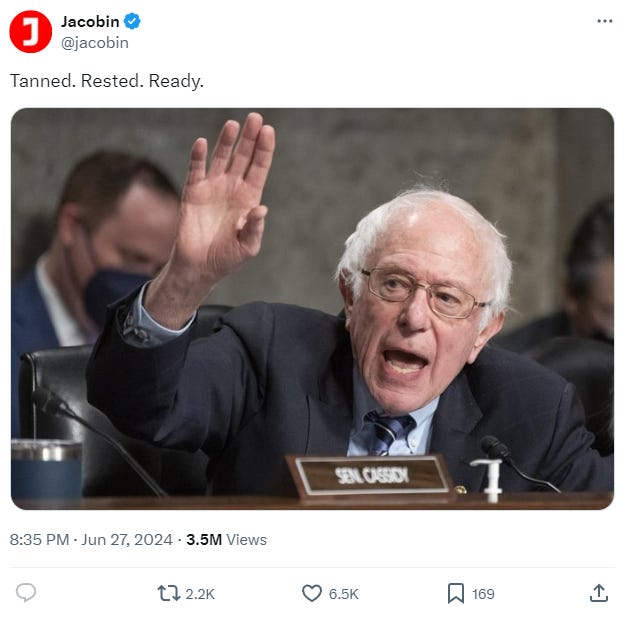Viewport: 630px width, 620px height.
Task: Visit the @jacobin handle link
Action: tap(95, 43)
